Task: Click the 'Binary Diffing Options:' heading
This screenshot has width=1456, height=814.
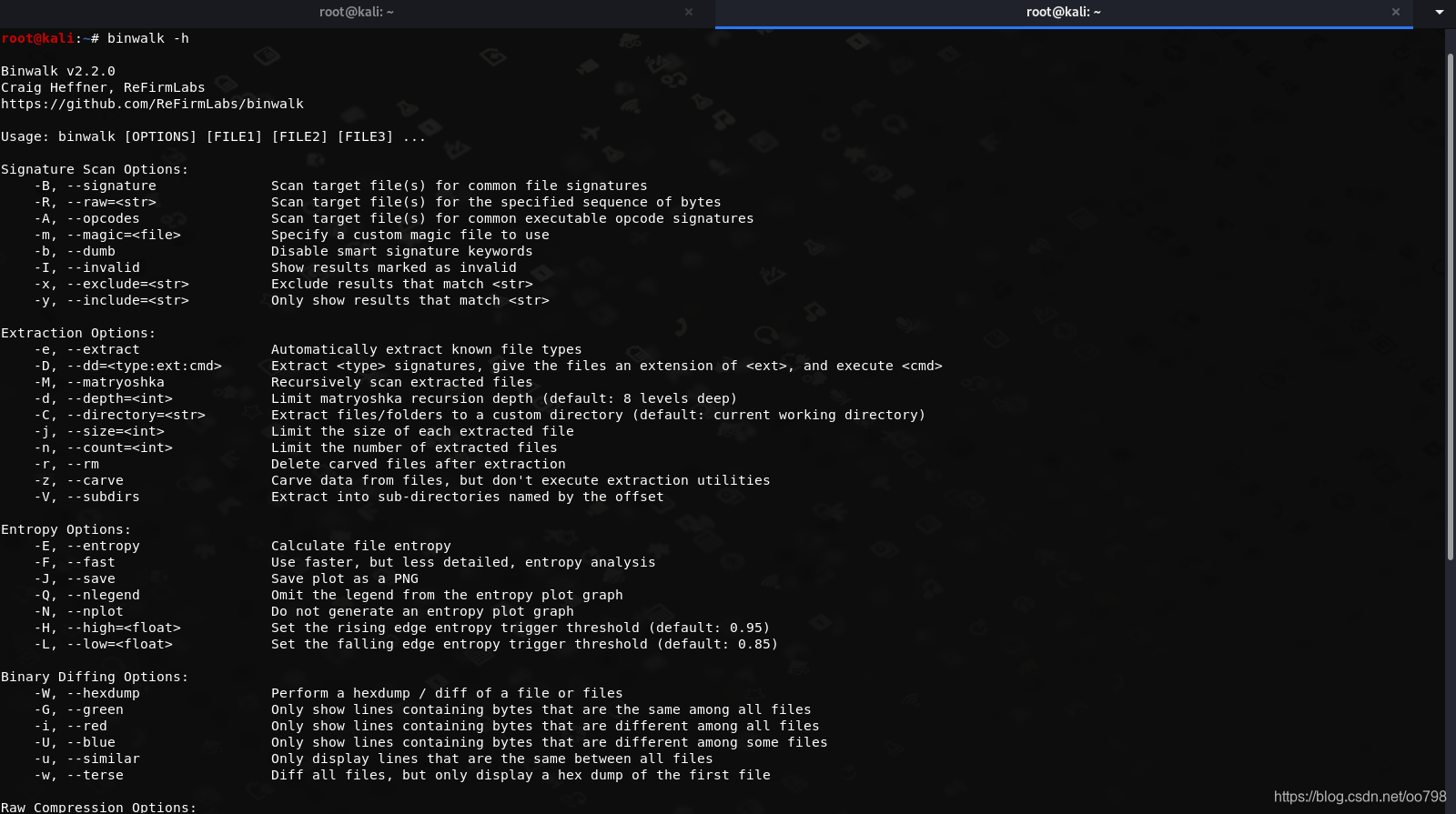Action: (95, 677)
